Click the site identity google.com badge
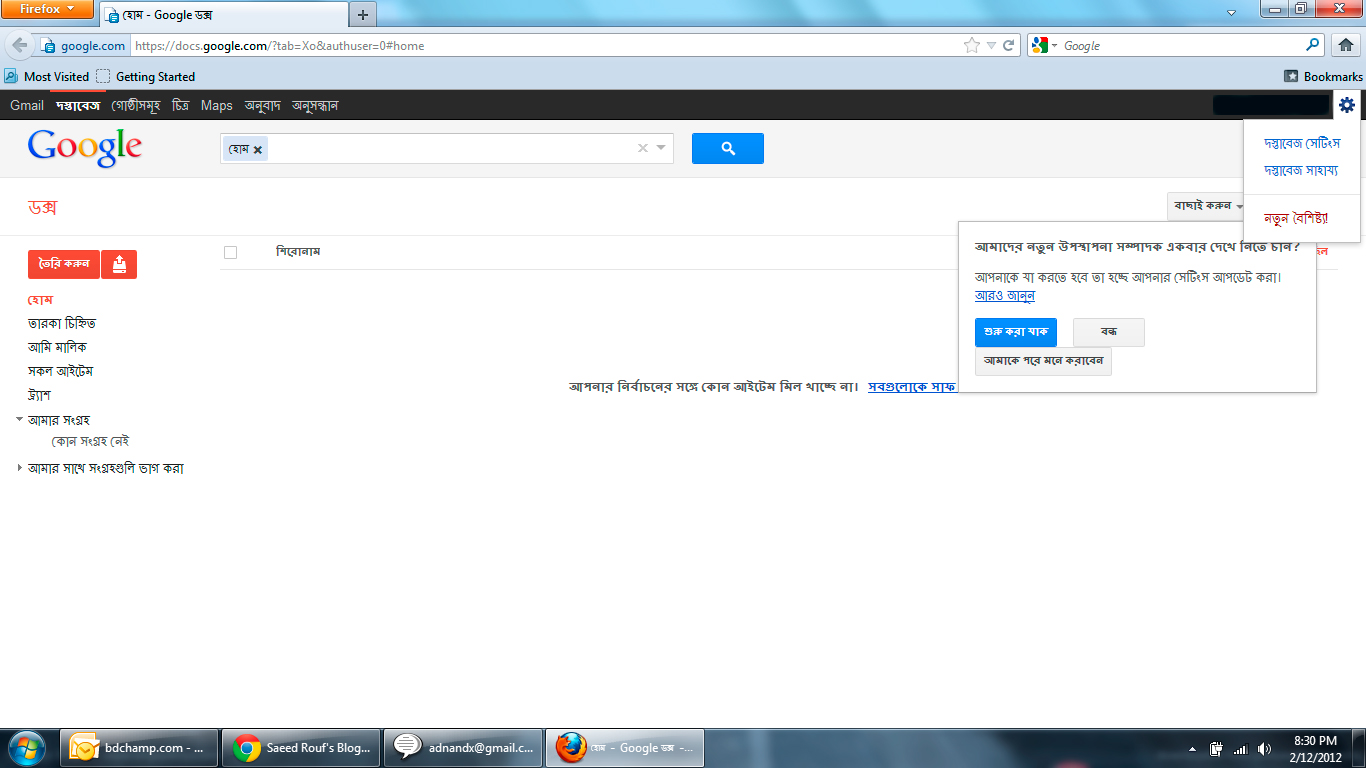This screenshot has width=1366, height=768. pyautogui.click(x=84, y=45)
